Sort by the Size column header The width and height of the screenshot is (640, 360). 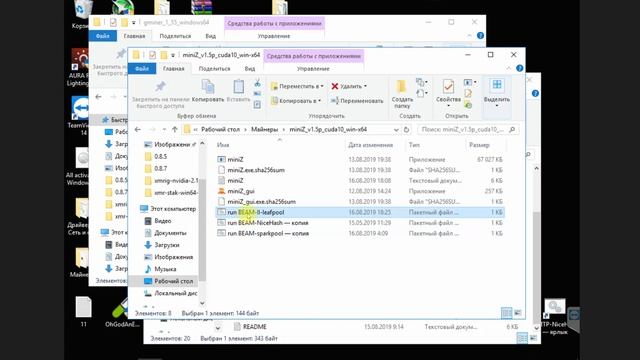[x=479, y=145]
